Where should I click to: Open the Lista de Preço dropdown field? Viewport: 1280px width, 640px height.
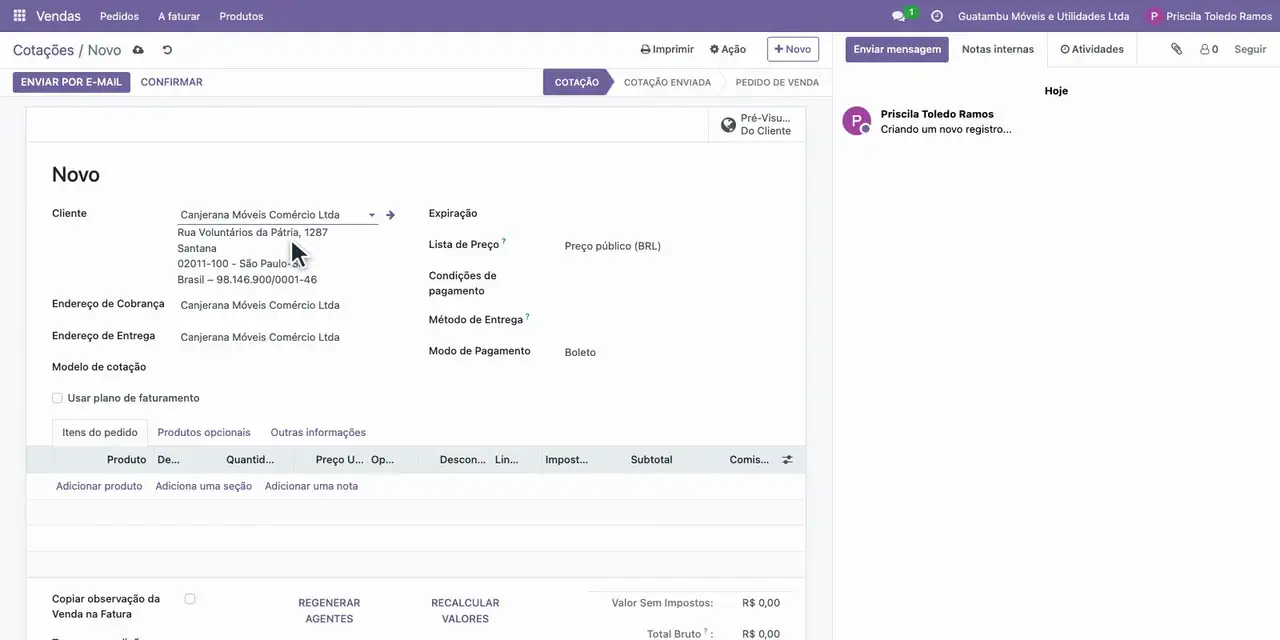point(672,246)
